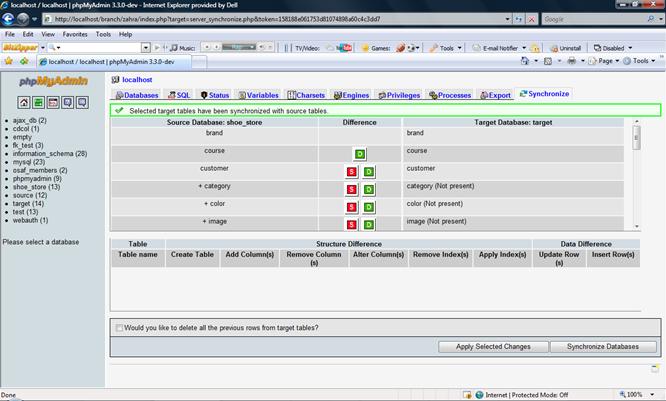Click the Google search input field
The width and height of the screenshot is (666, 401).
(590, 18)
